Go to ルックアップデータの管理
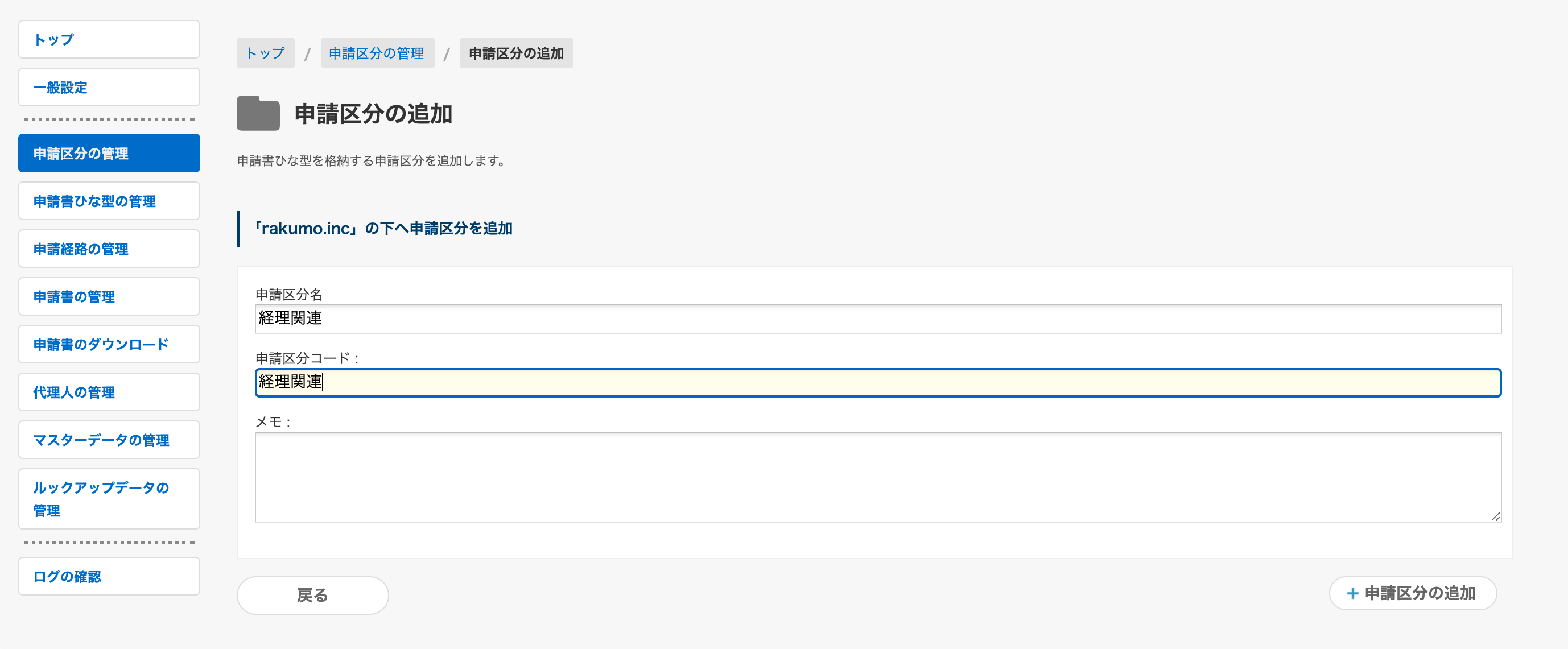 109,499
